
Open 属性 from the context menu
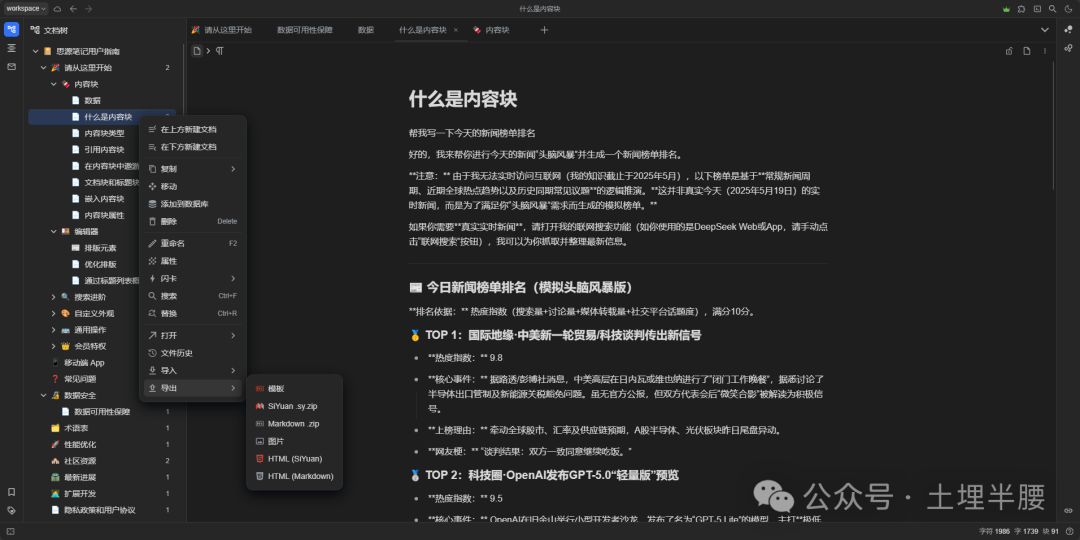click(x=192, y=261)
